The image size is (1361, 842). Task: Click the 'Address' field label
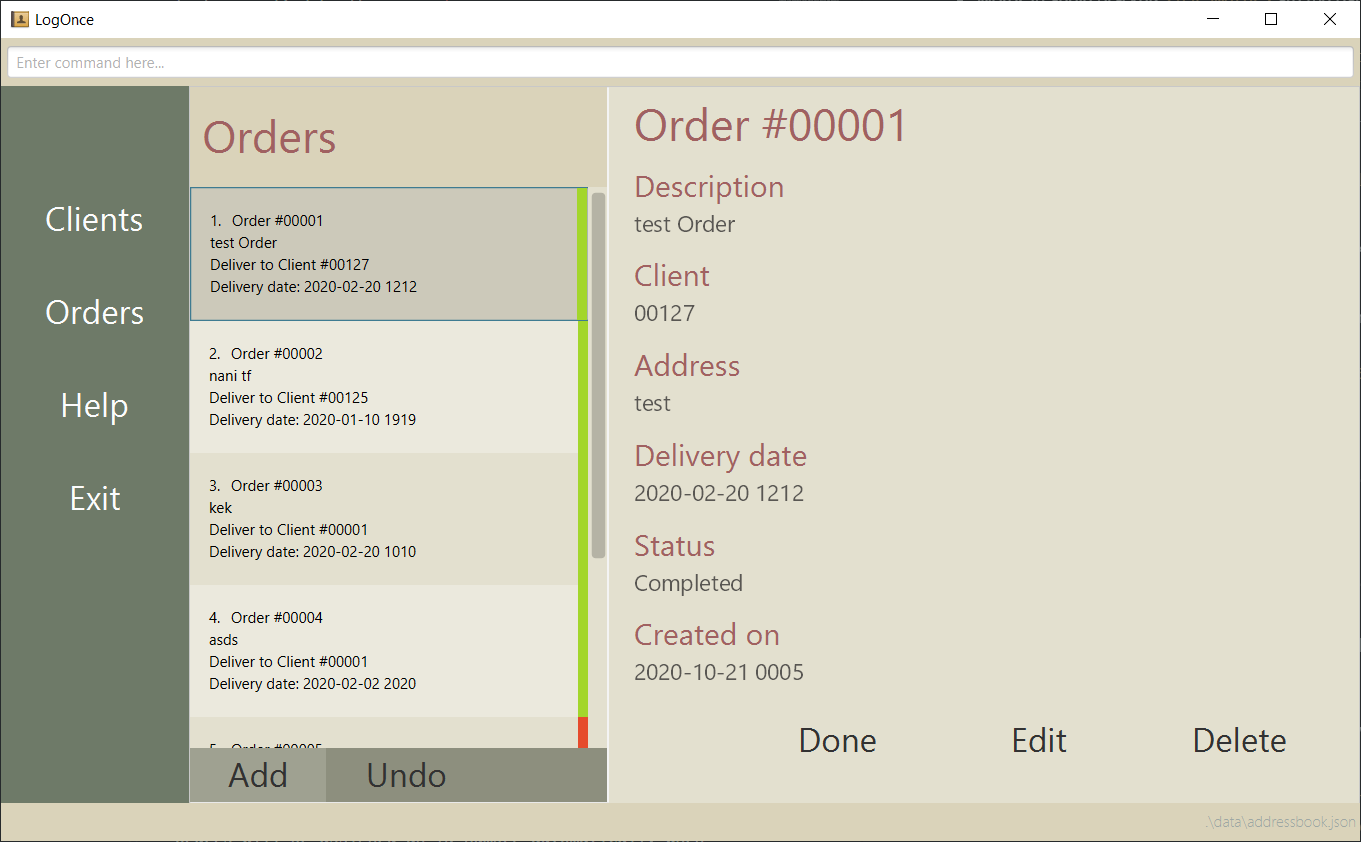(x=687, y=366)
